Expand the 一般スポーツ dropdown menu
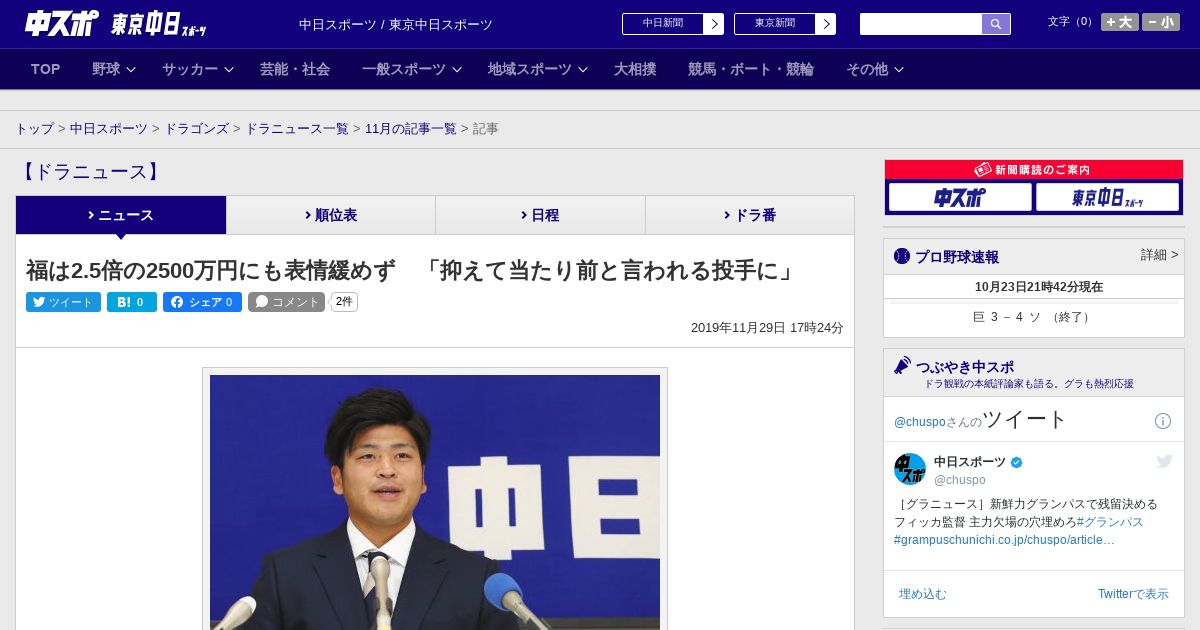Viewport: 1200px width, 630px height. coord(411,69)
